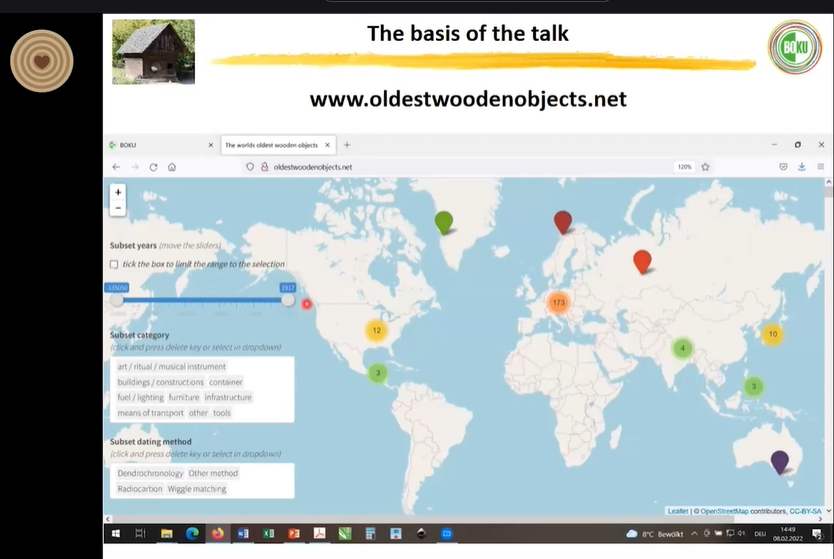Click the 120% zoom level indicator
The image size is (834, 559).
(x=684, y=167)
